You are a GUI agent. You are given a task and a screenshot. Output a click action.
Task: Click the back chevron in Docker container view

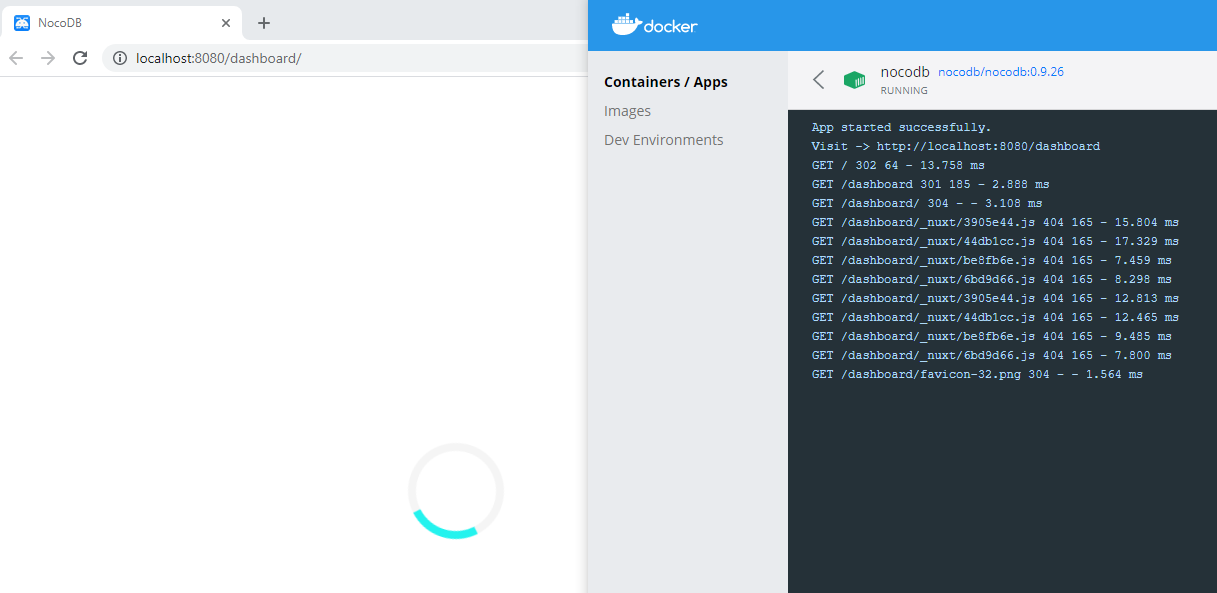pos(818,79)
